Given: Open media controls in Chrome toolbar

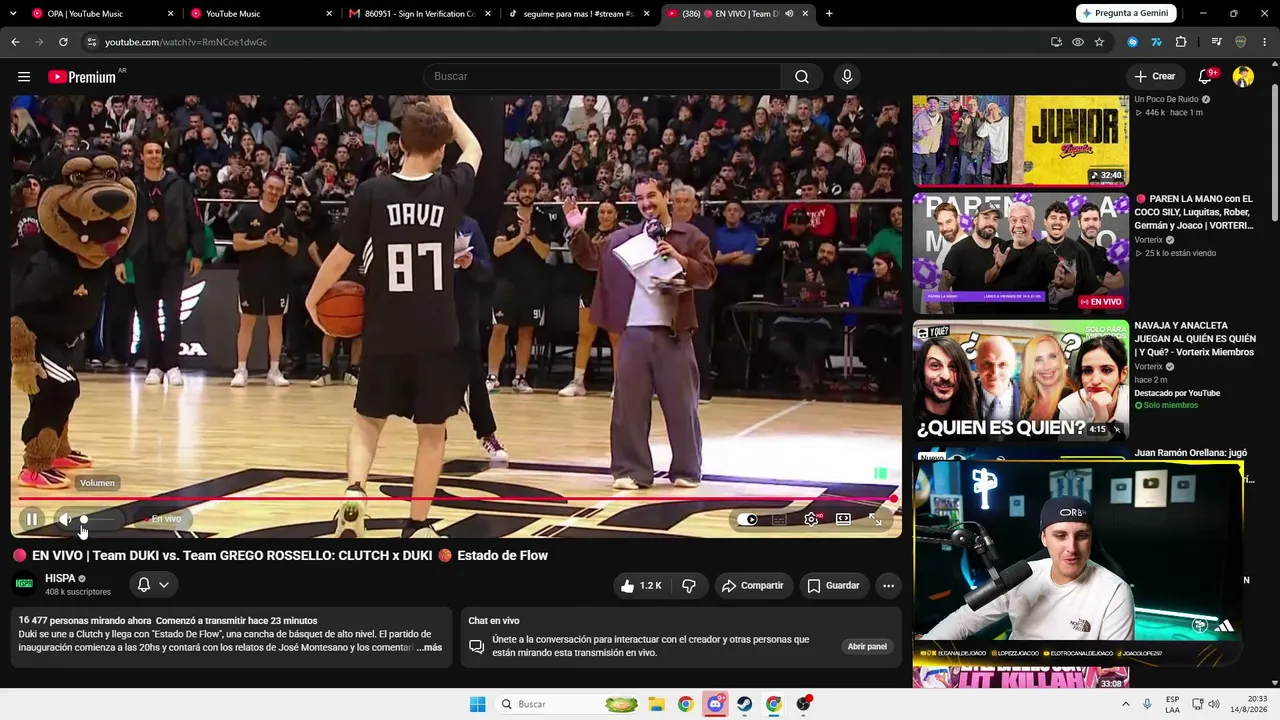Looking at the screenshot, I should point(1216,42).
